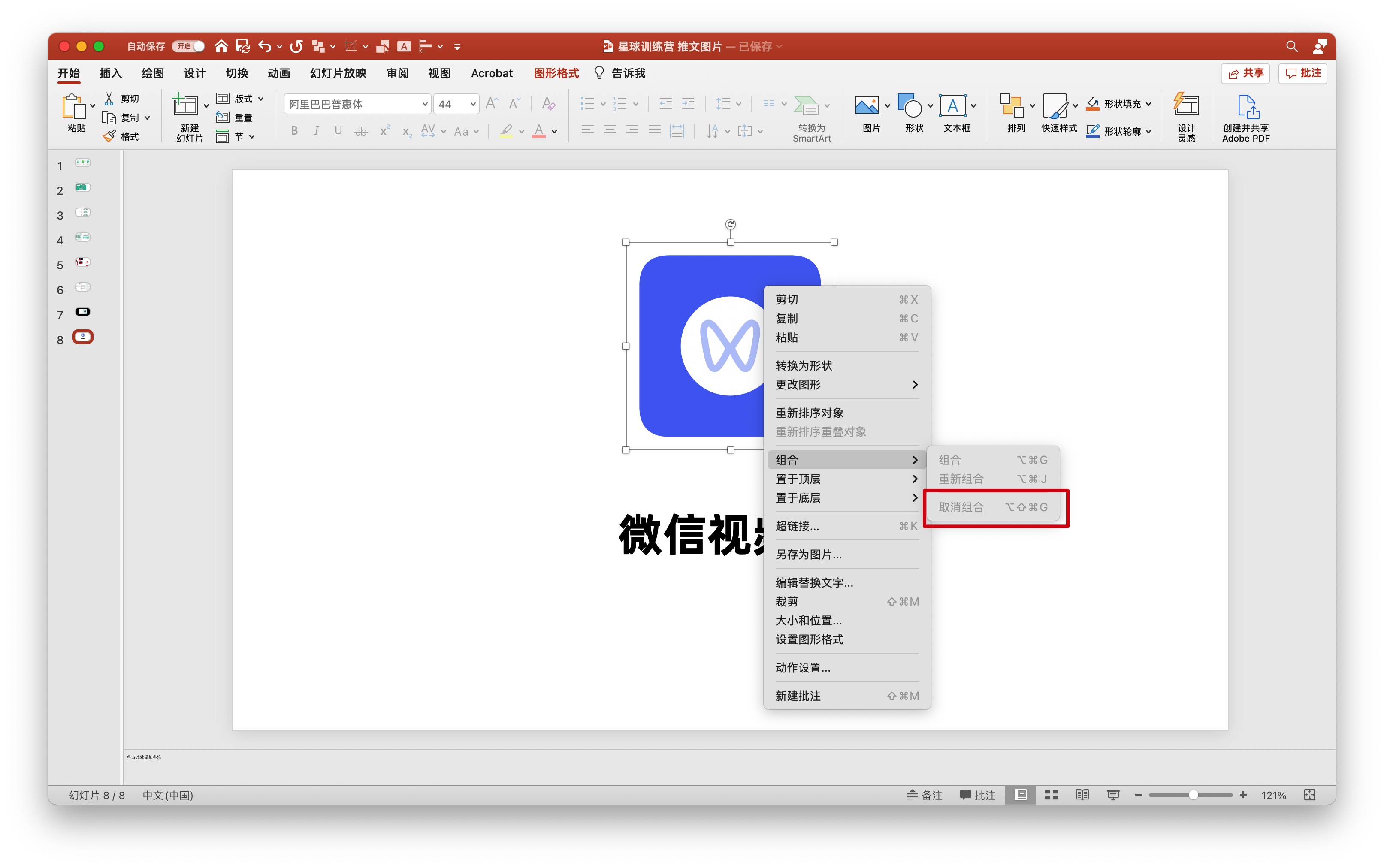Click the New Slide icon
The width and height of the screenshot is (1384, 868).
185,106
